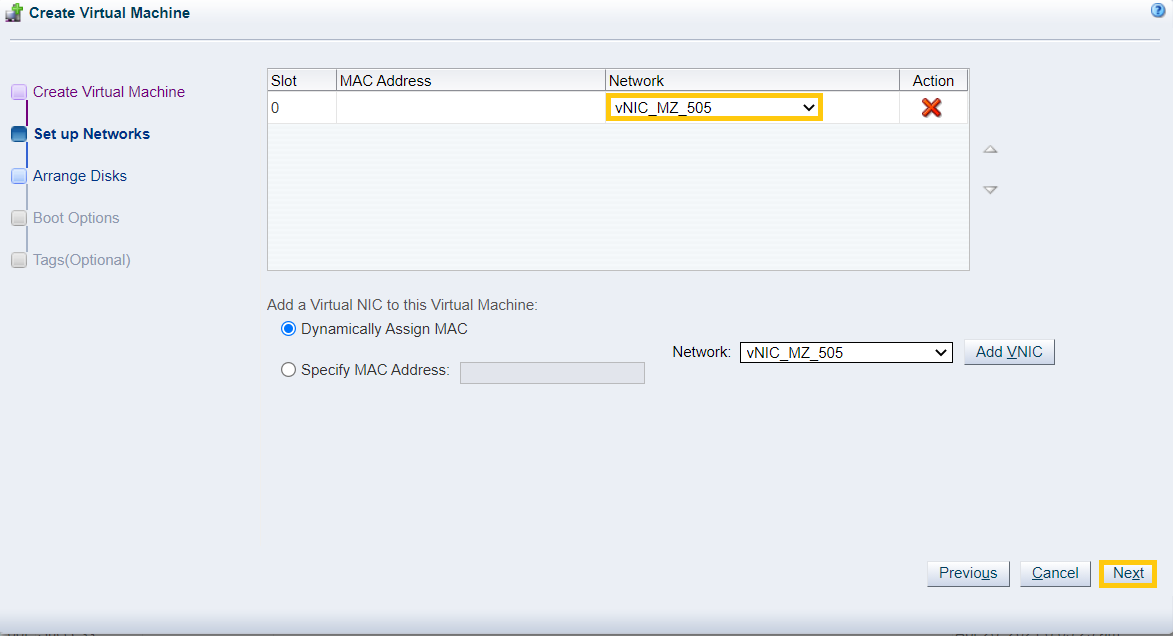This screenshot has height=636, width=1173.
Task: Click the Set up Networks step marker
Action: point(19,134)
